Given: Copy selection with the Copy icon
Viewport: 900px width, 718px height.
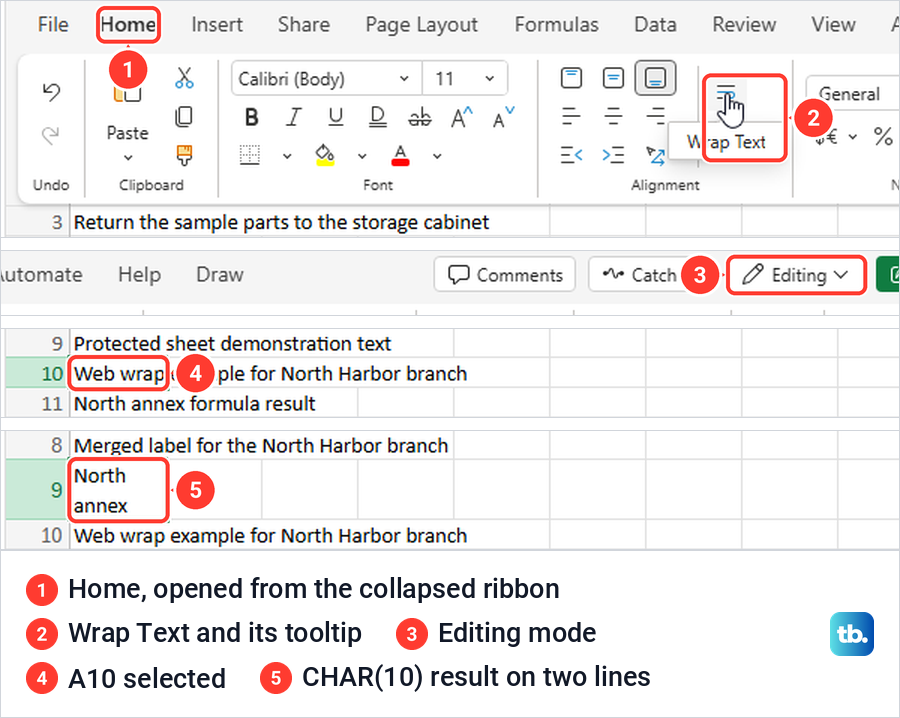Looking at the screenshot, I should click(x=184, y=117).
